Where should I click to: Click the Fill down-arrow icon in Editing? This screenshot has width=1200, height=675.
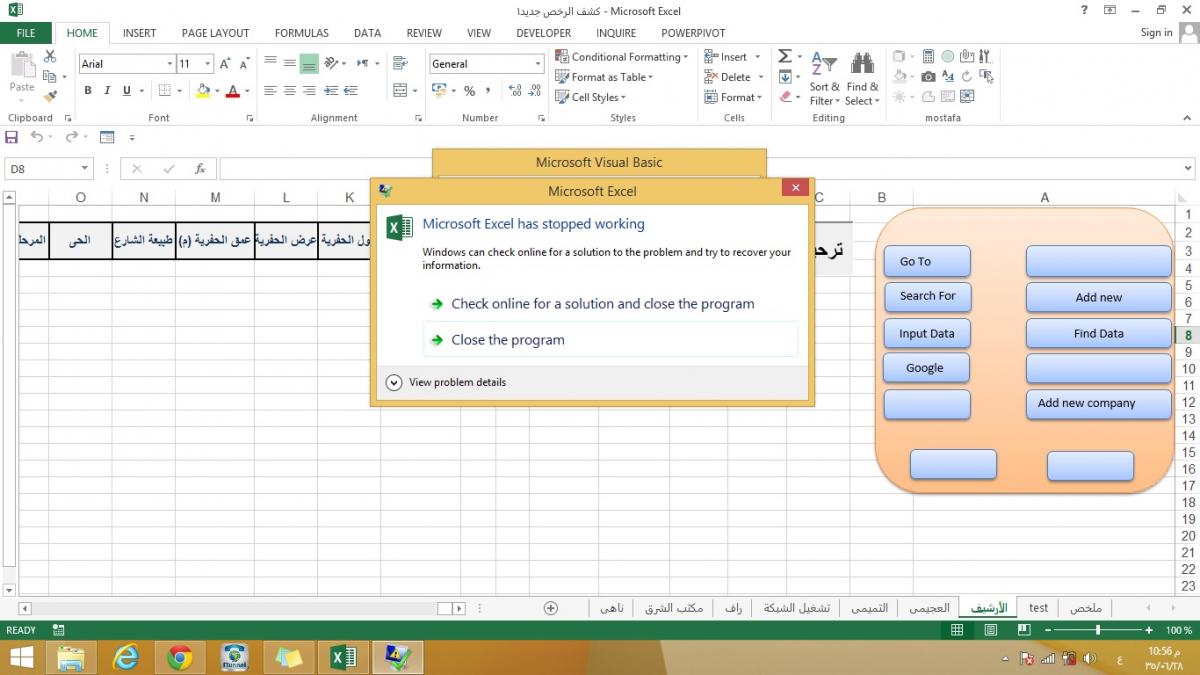click(785, 77)
